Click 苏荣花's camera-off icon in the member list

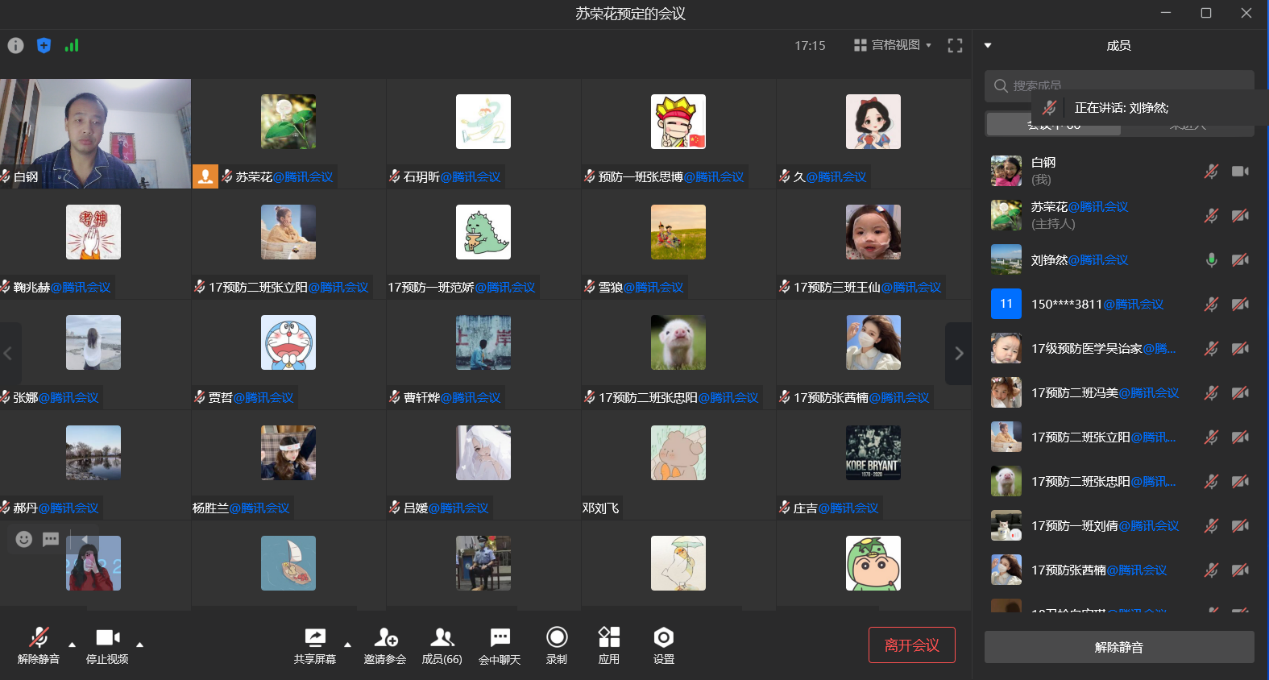pos(1240,215)
